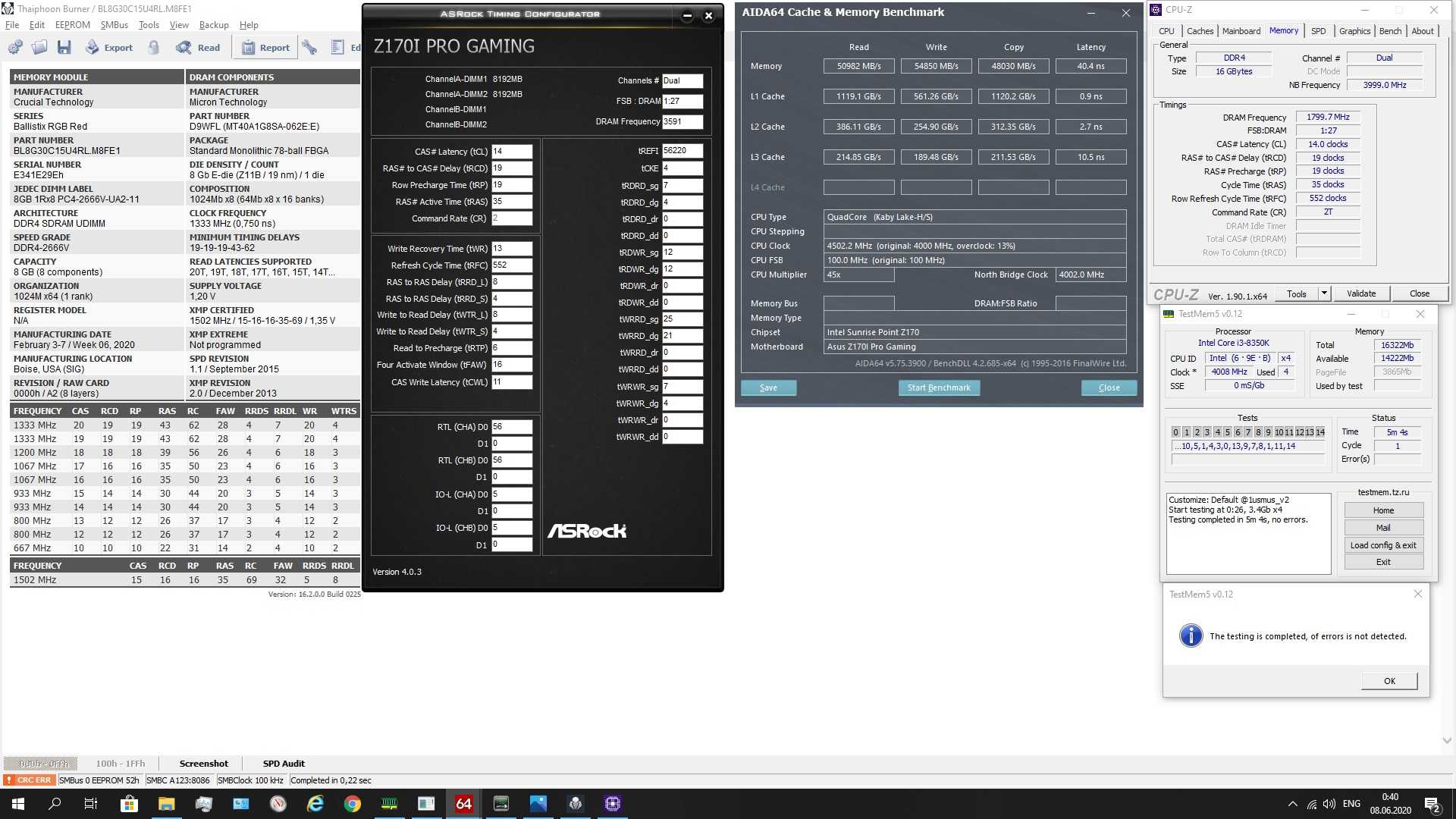Click the CRC ERR status indicator
The width and height of the screenshot is (1456, 819).
[x=29, y=780]
